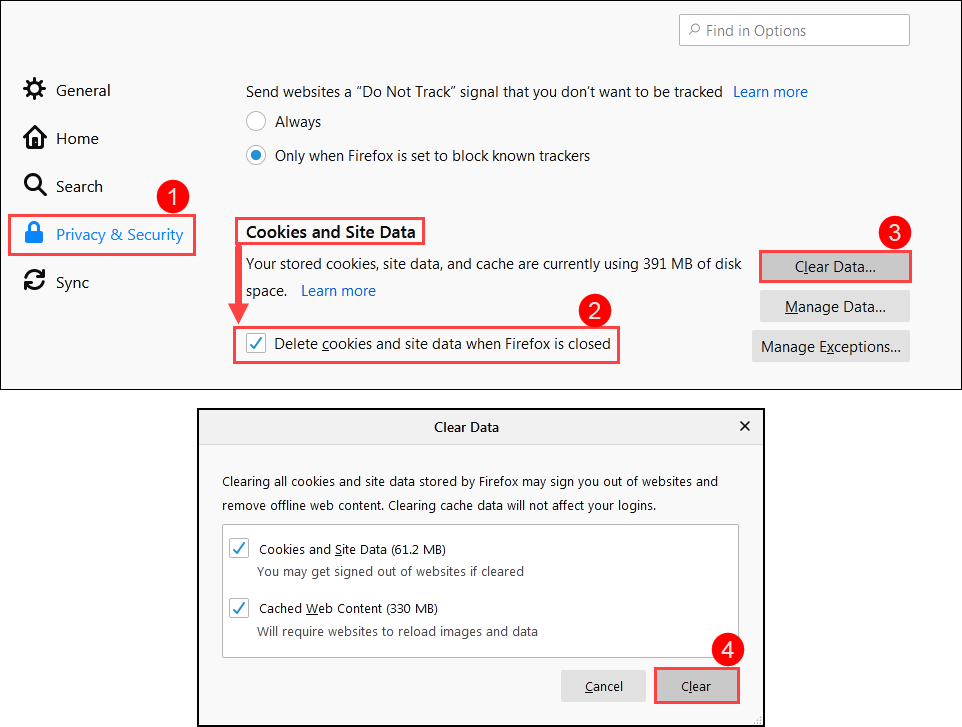Viewport: 962px width, 727px height.
Task: Click Learn more link for Do Not Track
Action: tap(770, 92)
